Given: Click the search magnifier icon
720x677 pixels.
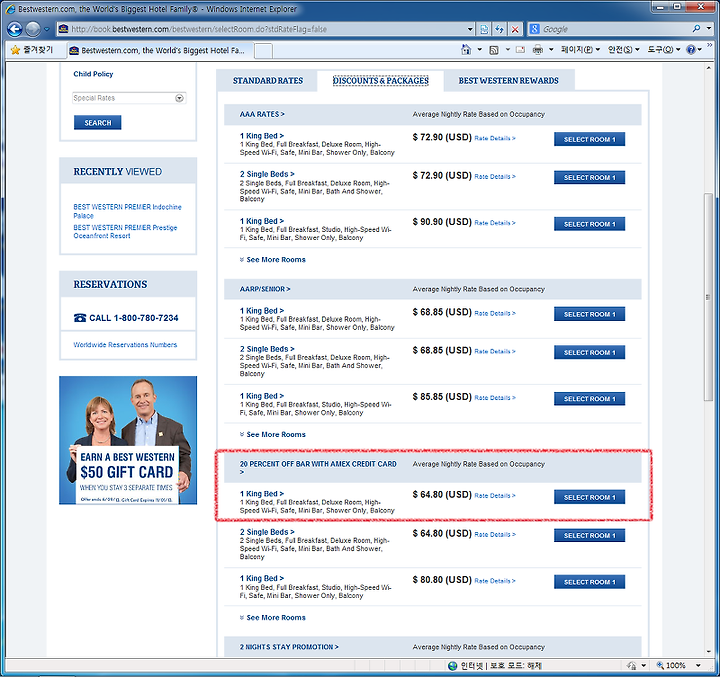Looking at the screenshot, I should point(697,28).
